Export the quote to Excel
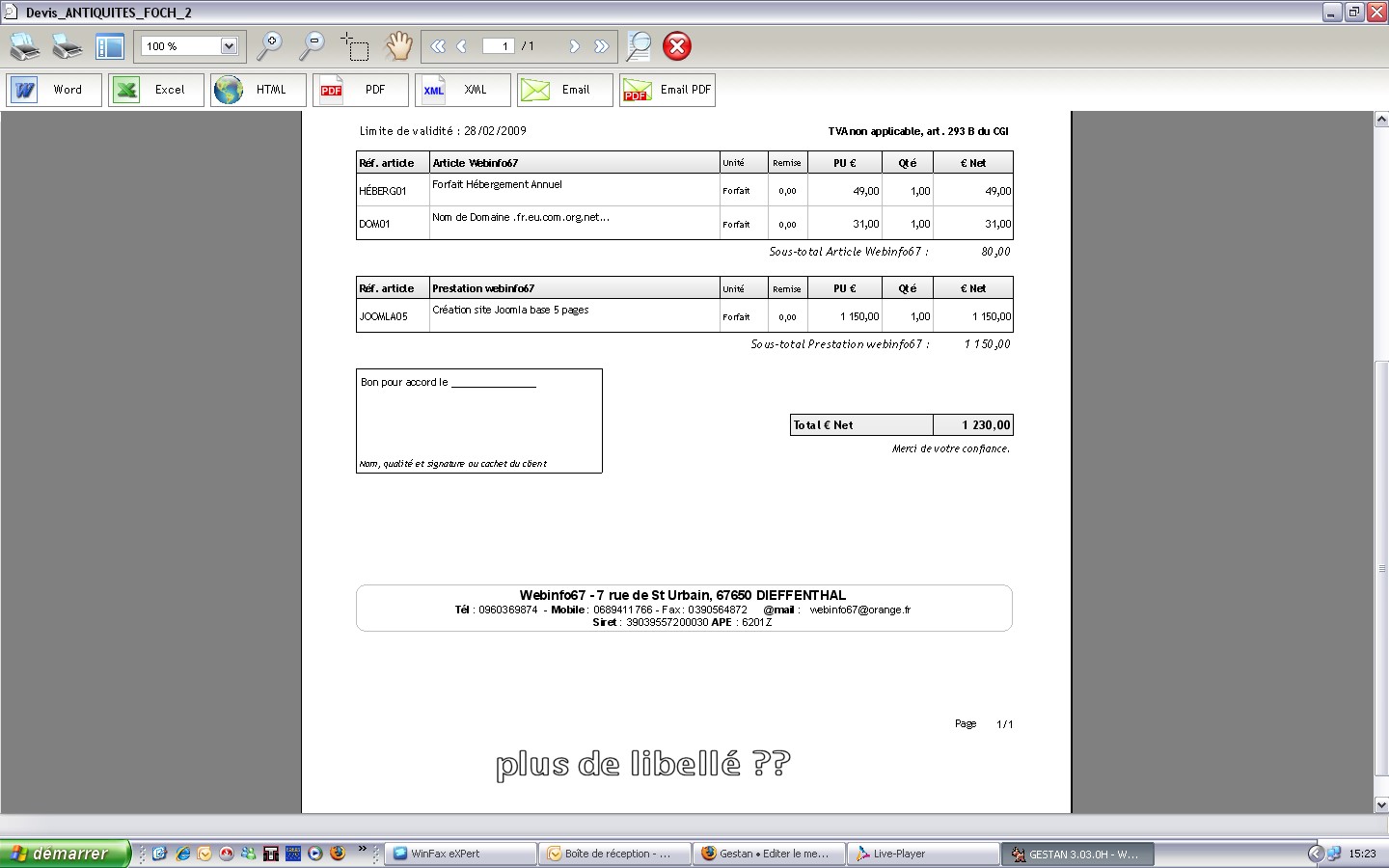The image size is (1389, 868). click(156, 90)
